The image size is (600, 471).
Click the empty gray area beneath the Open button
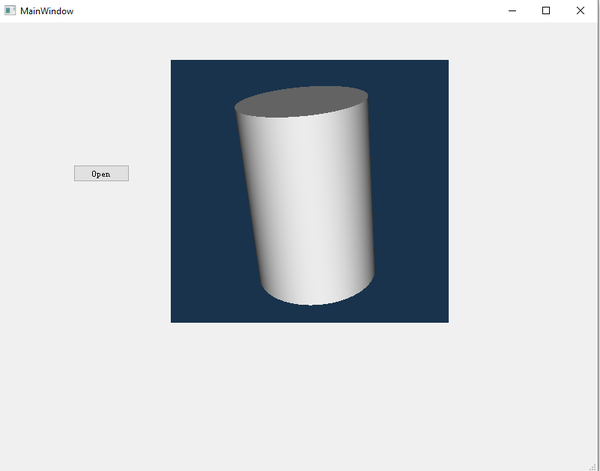[101, 268]
